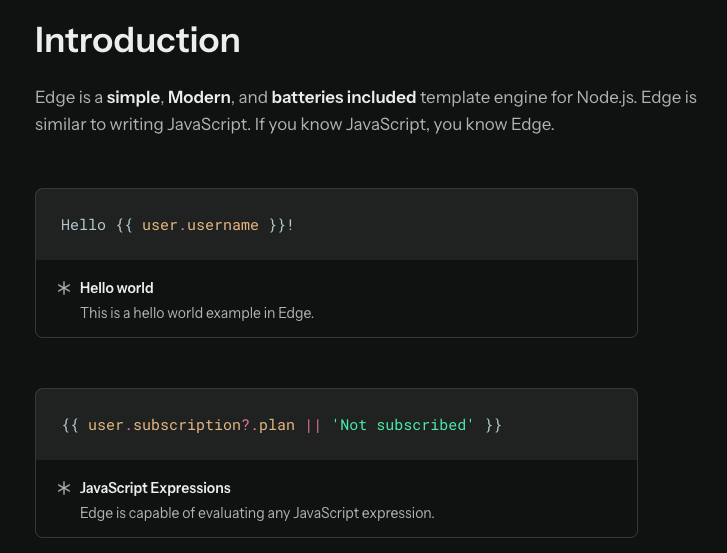Click the closing braces with exclamation mark
The width and height of the screenshot is (727, 553).
coord(281,225)
